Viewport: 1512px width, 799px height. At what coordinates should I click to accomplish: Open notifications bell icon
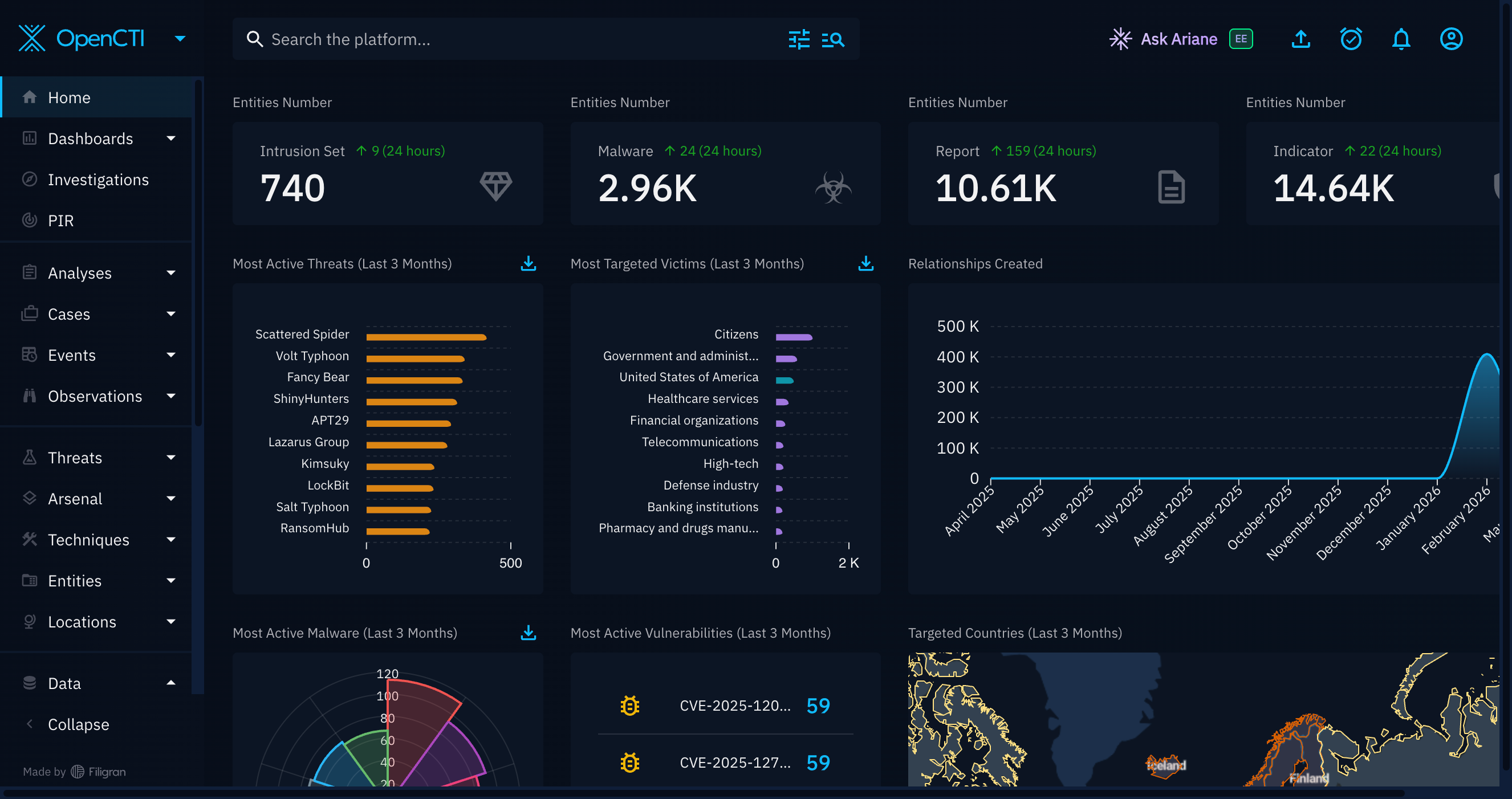[1400, 39]
